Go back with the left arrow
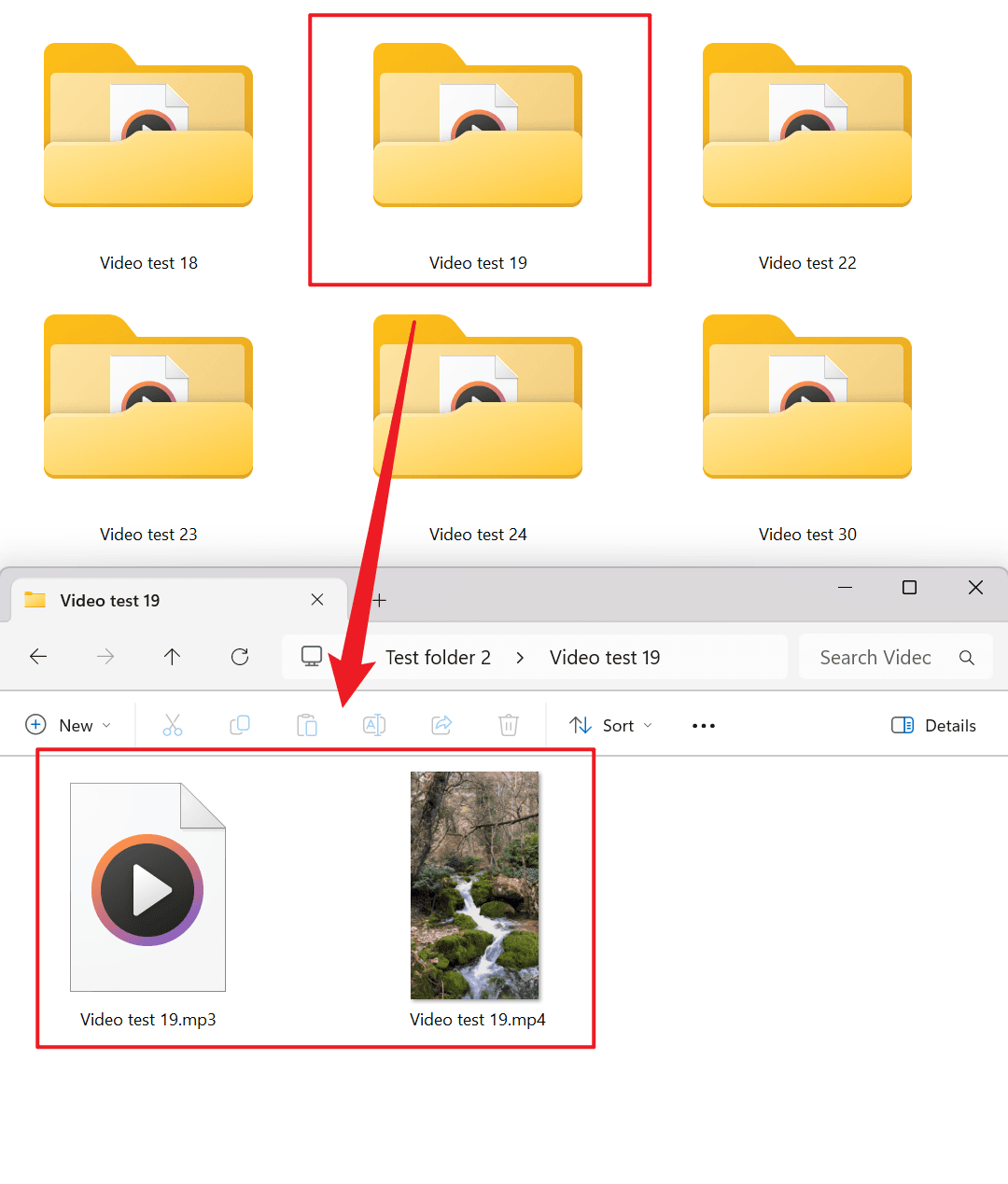 38,657
